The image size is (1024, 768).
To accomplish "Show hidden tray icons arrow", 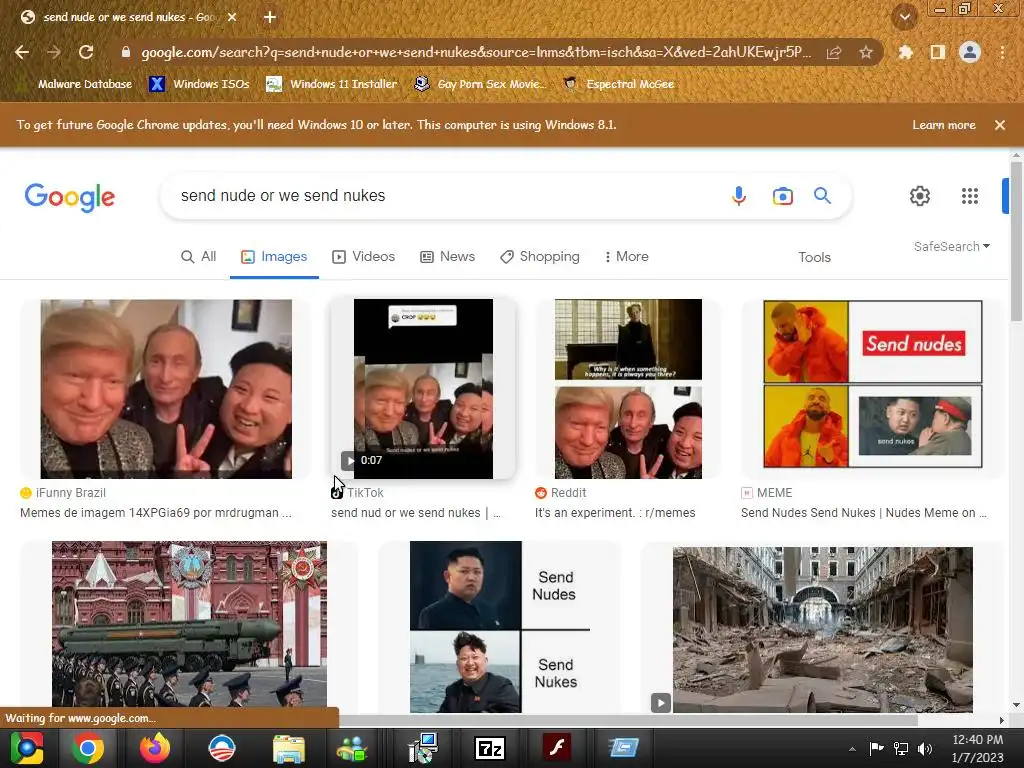I will (x=852, y=749).
